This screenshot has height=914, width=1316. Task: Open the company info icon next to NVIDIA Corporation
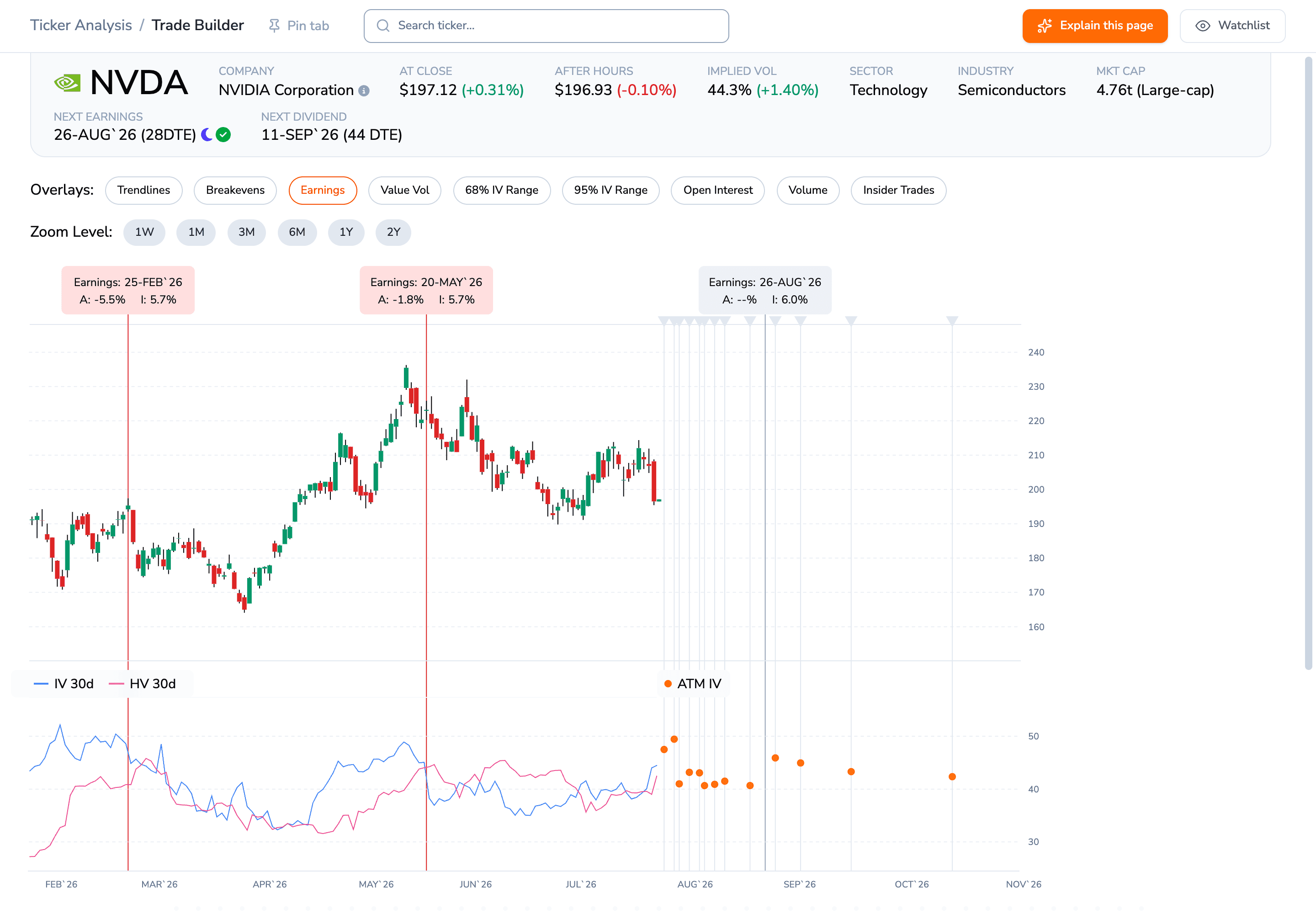(x=364, y=90)
